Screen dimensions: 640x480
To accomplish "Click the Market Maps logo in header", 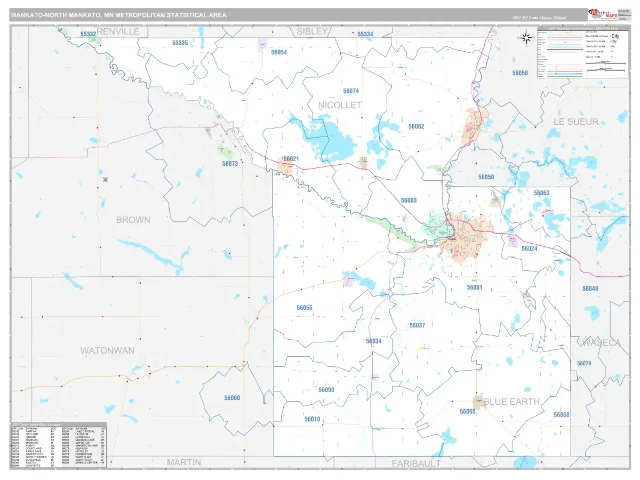I will click(602, 15).
